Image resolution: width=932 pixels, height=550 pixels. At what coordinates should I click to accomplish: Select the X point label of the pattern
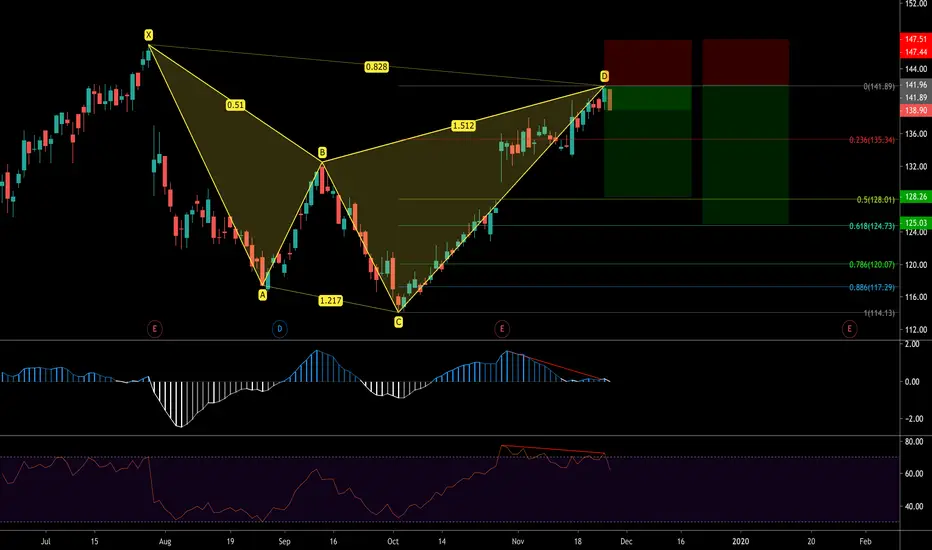click(149, 35)
